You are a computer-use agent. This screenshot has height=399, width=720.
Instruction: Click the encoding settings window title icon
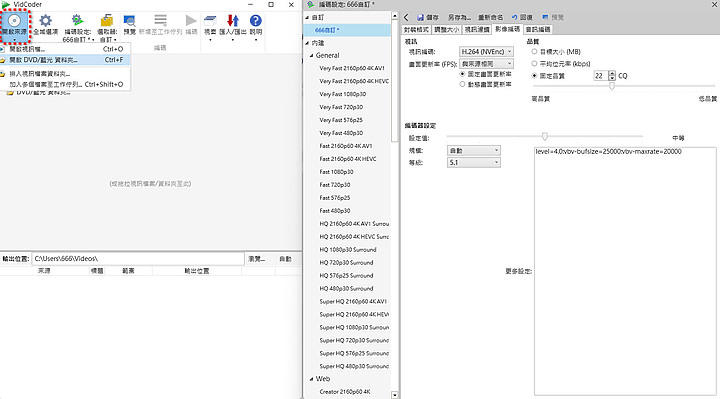coord(311,4)
